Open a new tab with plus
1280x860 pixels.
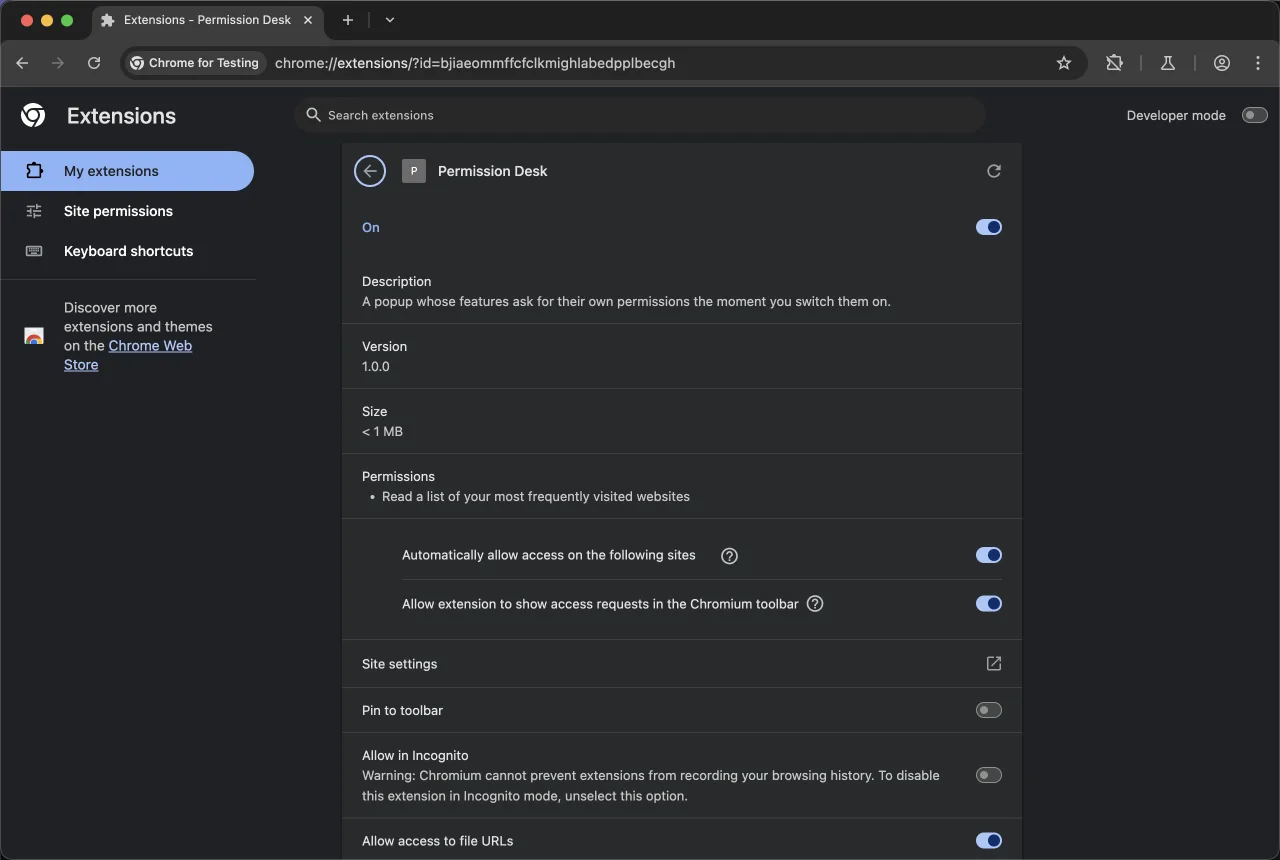[348, 20]
